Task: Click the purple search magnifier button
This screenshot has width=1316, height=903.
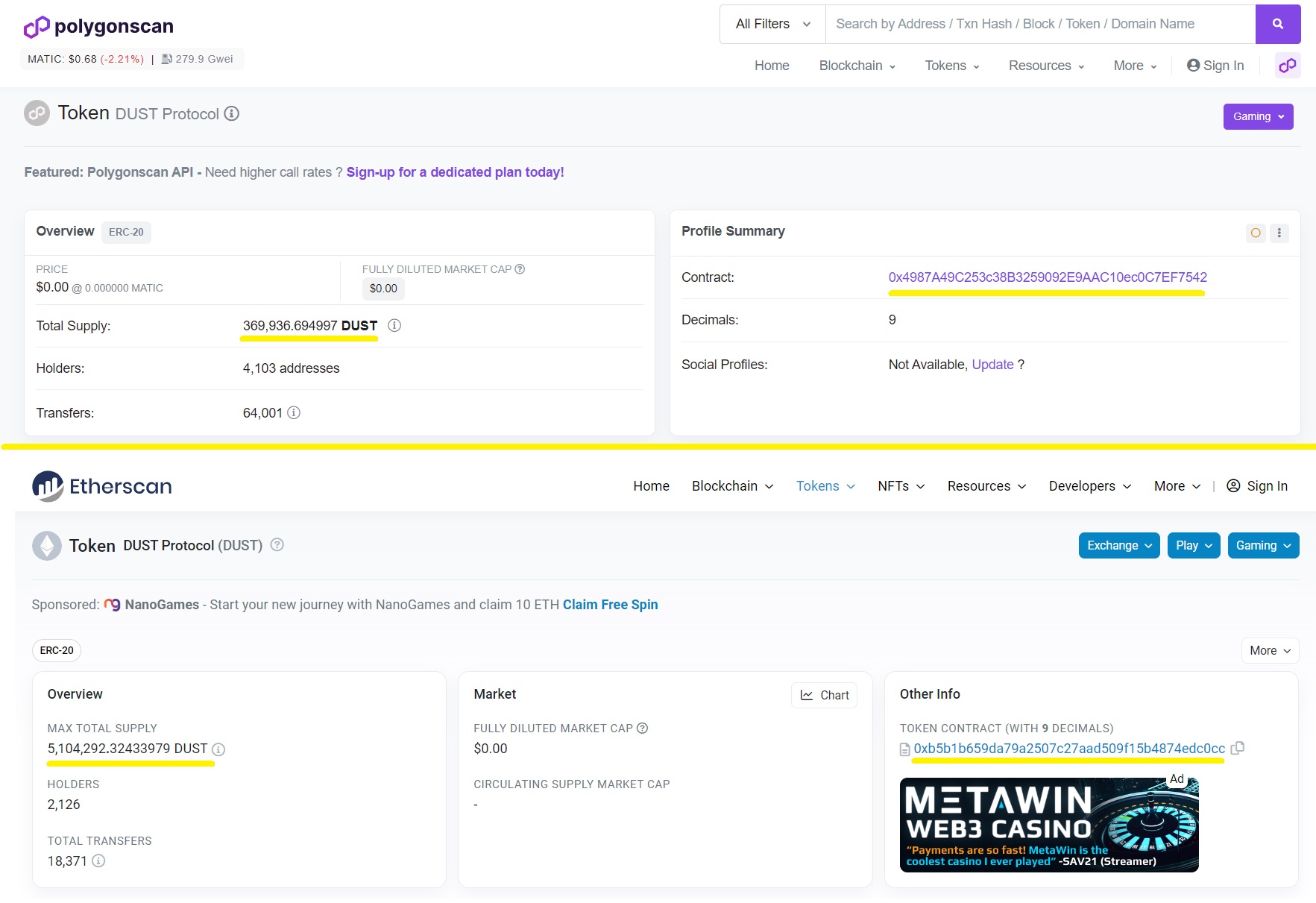Action: coord(1278,24)
